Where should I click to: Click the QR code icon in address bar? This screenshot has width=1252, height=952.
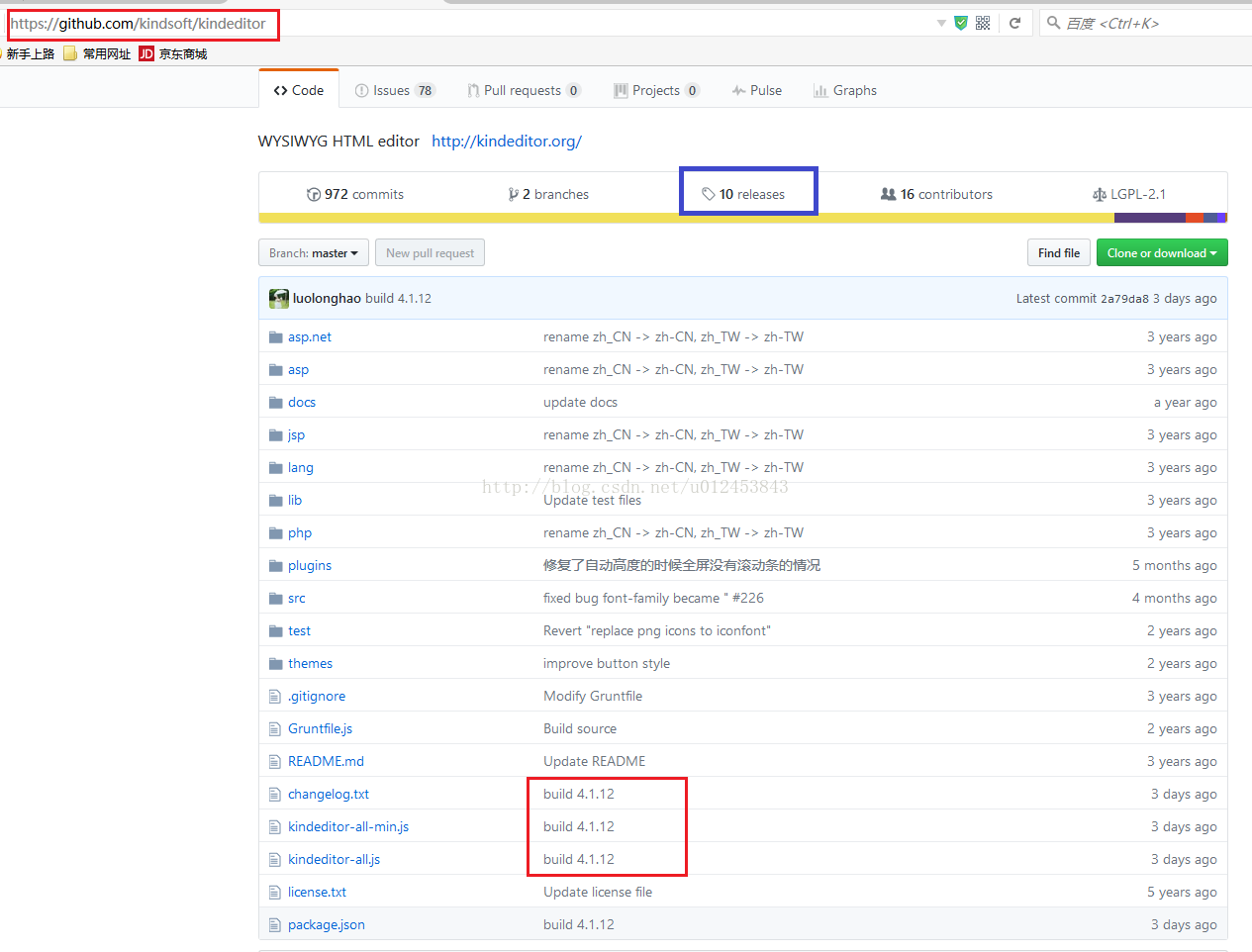983,23
